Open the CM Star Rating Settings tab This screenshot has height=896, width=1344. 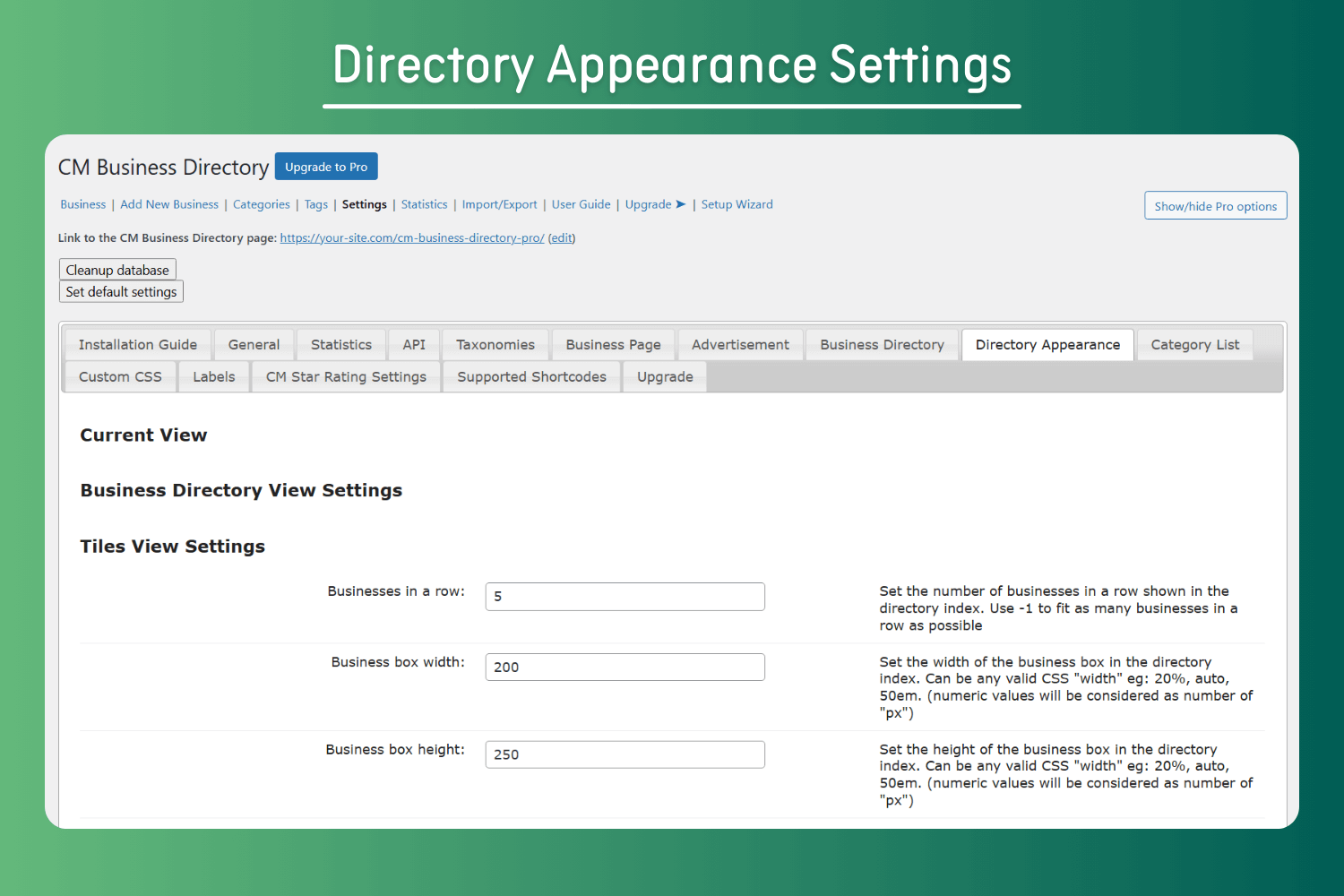(346, 377)
